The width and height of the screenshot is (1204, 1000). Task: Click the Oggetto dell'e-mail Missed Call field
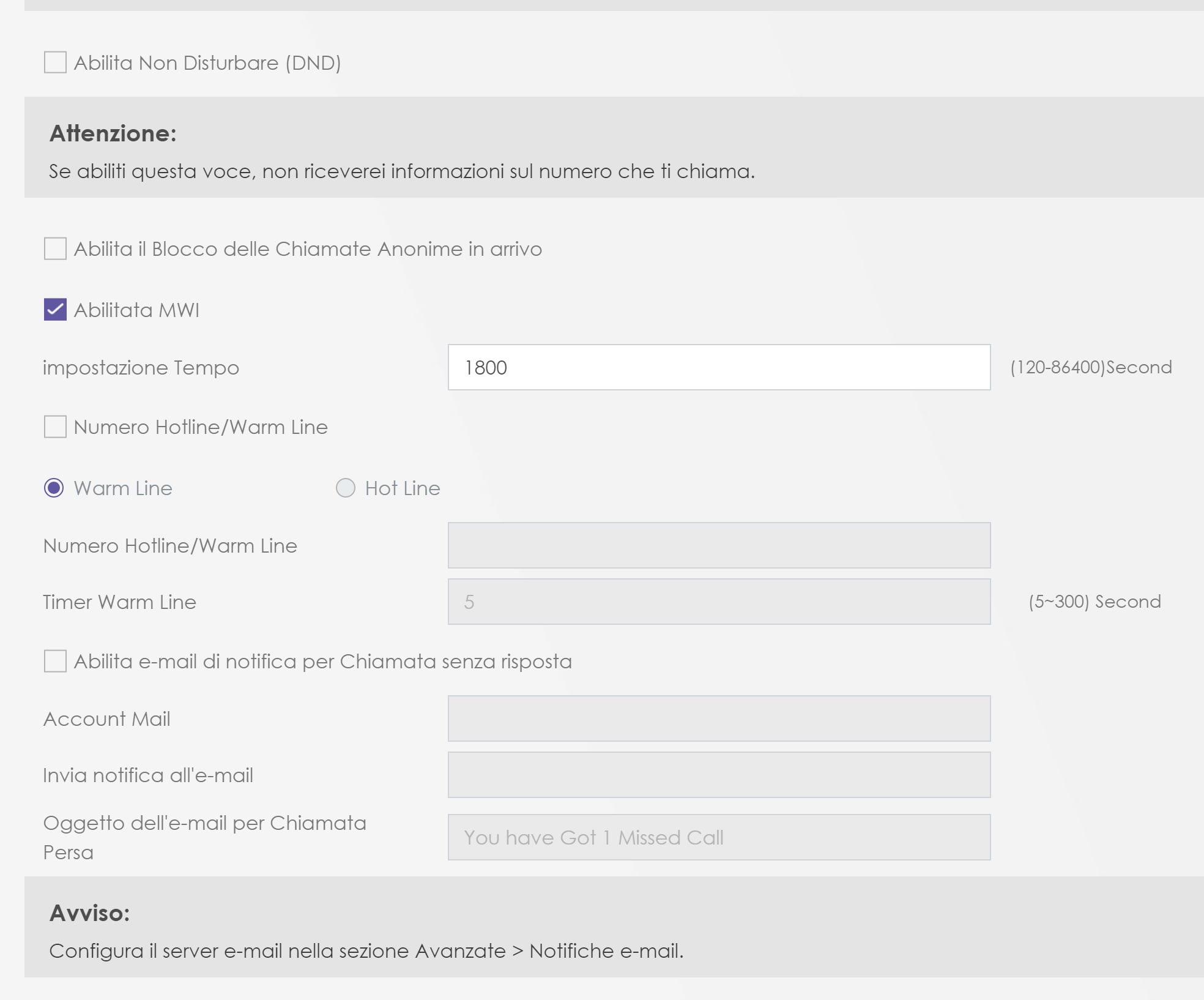pyautogui.click(x=719, y=837)
